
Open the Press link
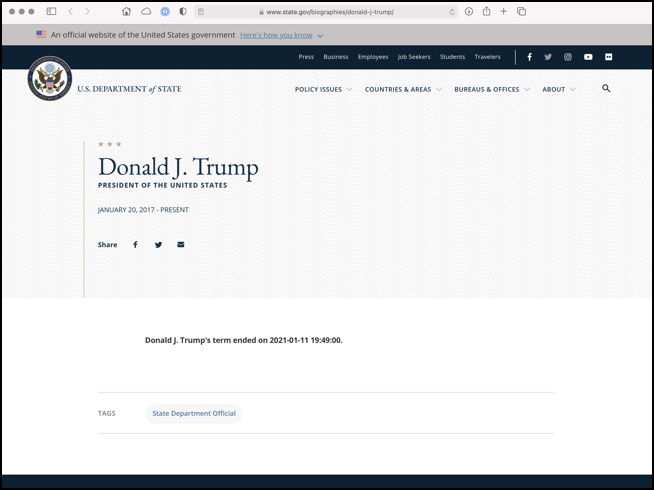[306, 57]
